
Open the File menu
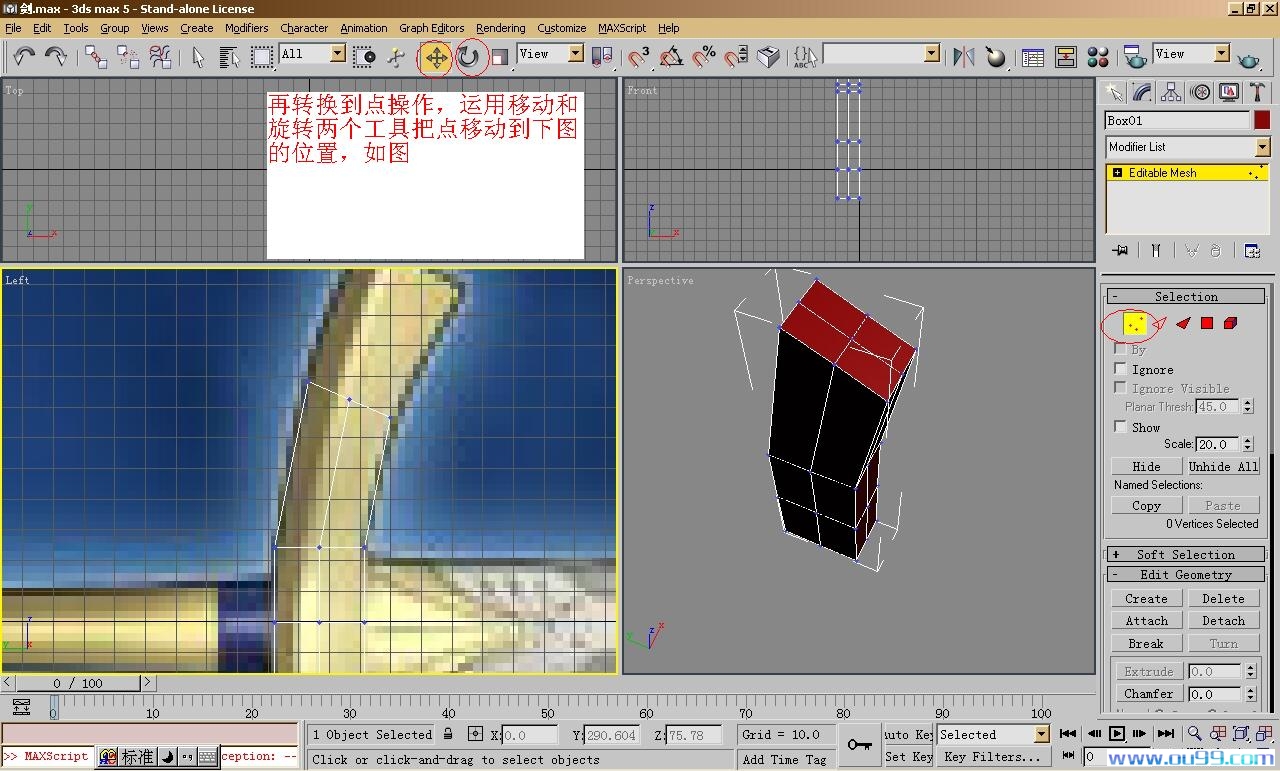coord(13,28)
